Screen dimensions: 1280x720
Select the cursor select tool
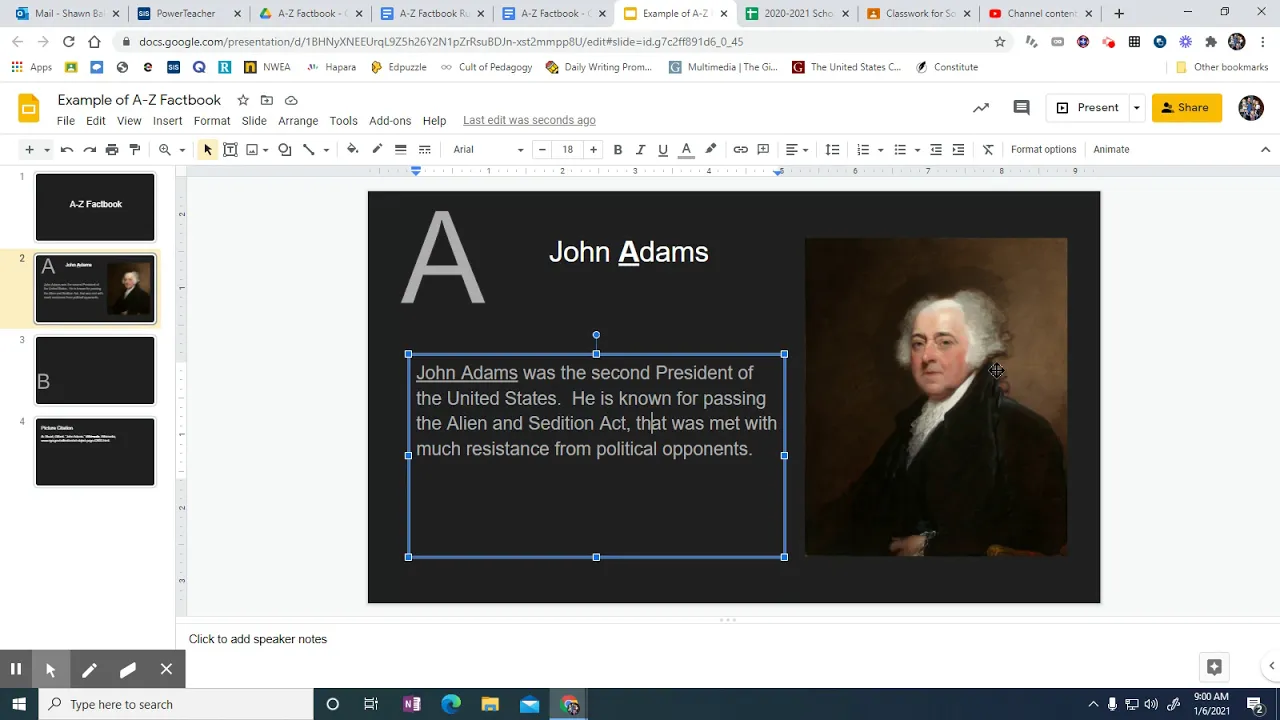click(208, 150)
